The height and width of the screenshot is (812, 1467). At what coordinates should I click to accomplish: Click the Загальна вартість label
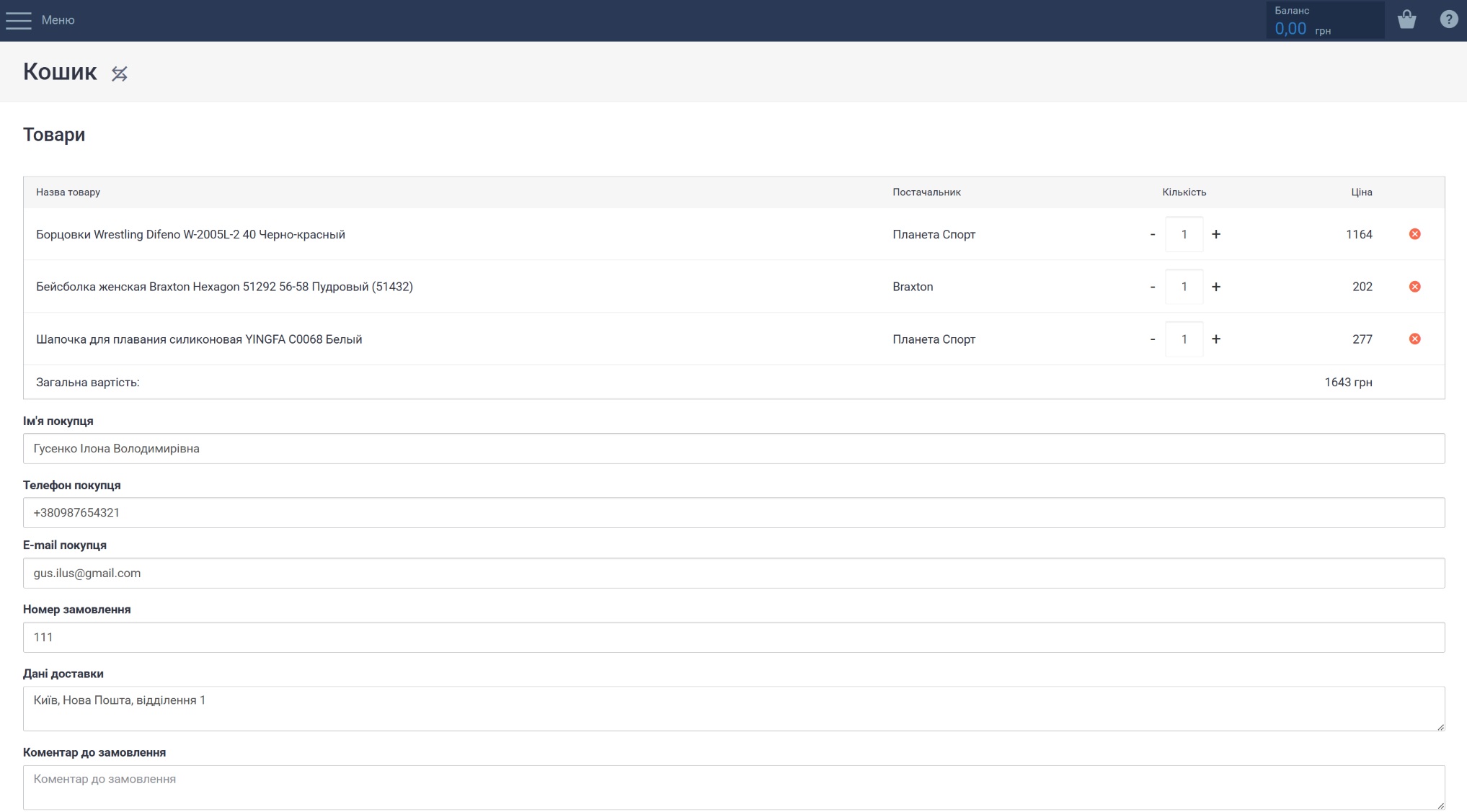click(x=88, y=383)
